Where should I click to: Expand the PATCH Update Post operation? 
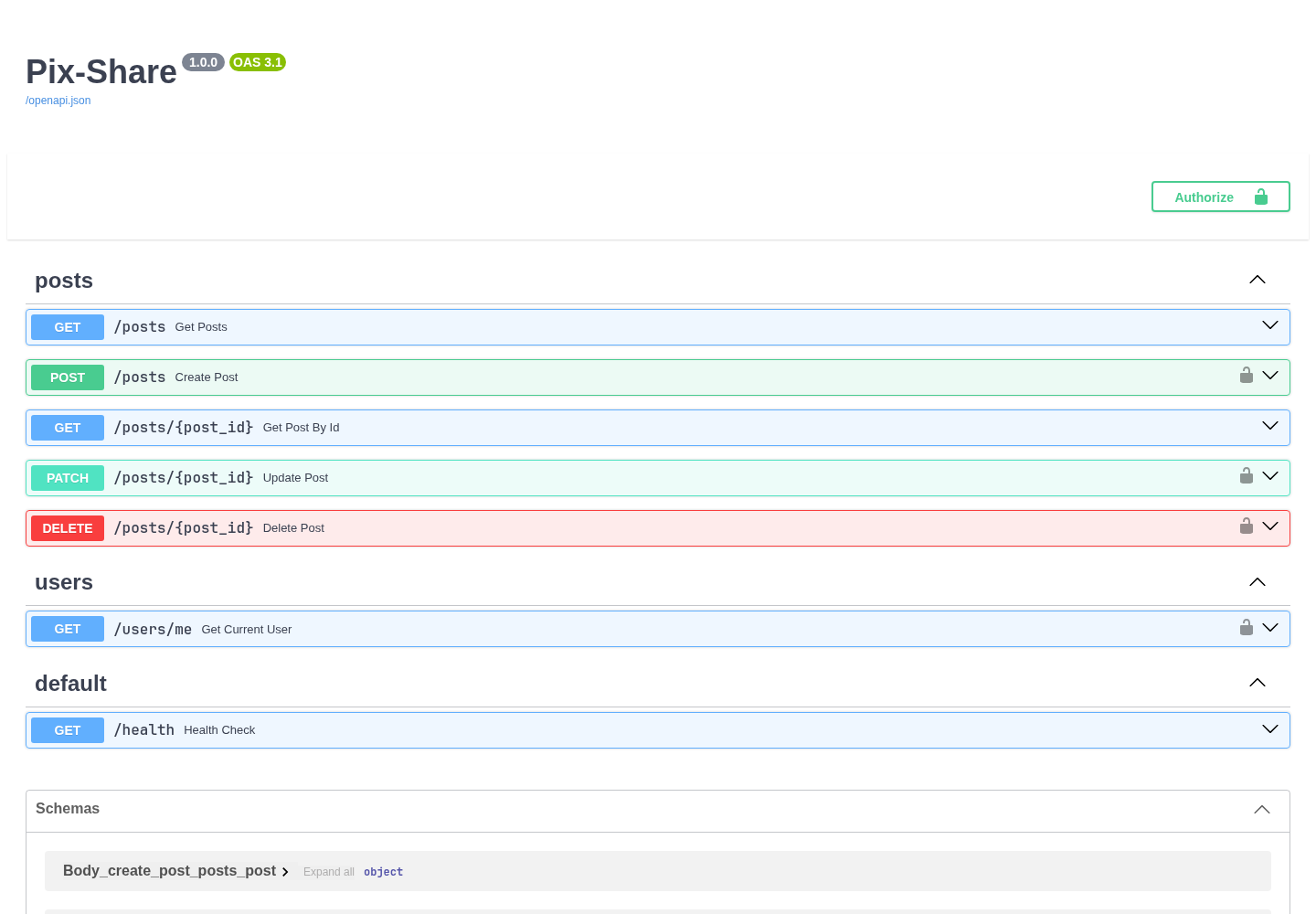coord(1270,476)
